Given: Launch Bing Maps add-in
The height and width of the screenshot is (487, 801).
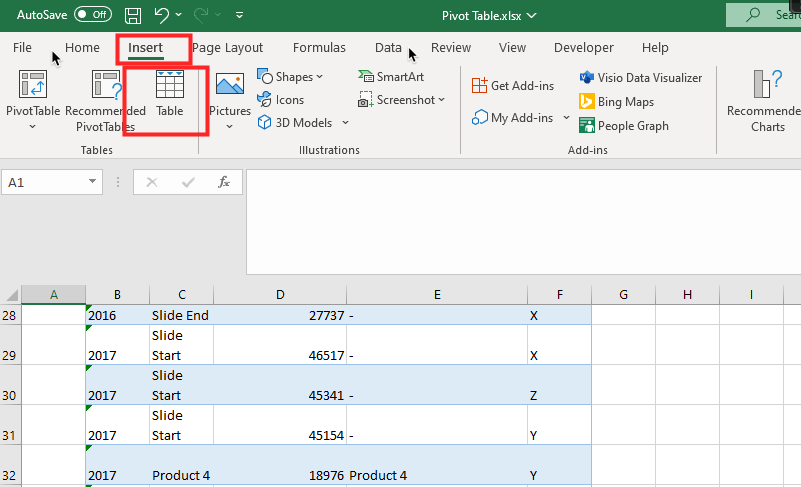Looking at the screenshot, I should 617,102.
